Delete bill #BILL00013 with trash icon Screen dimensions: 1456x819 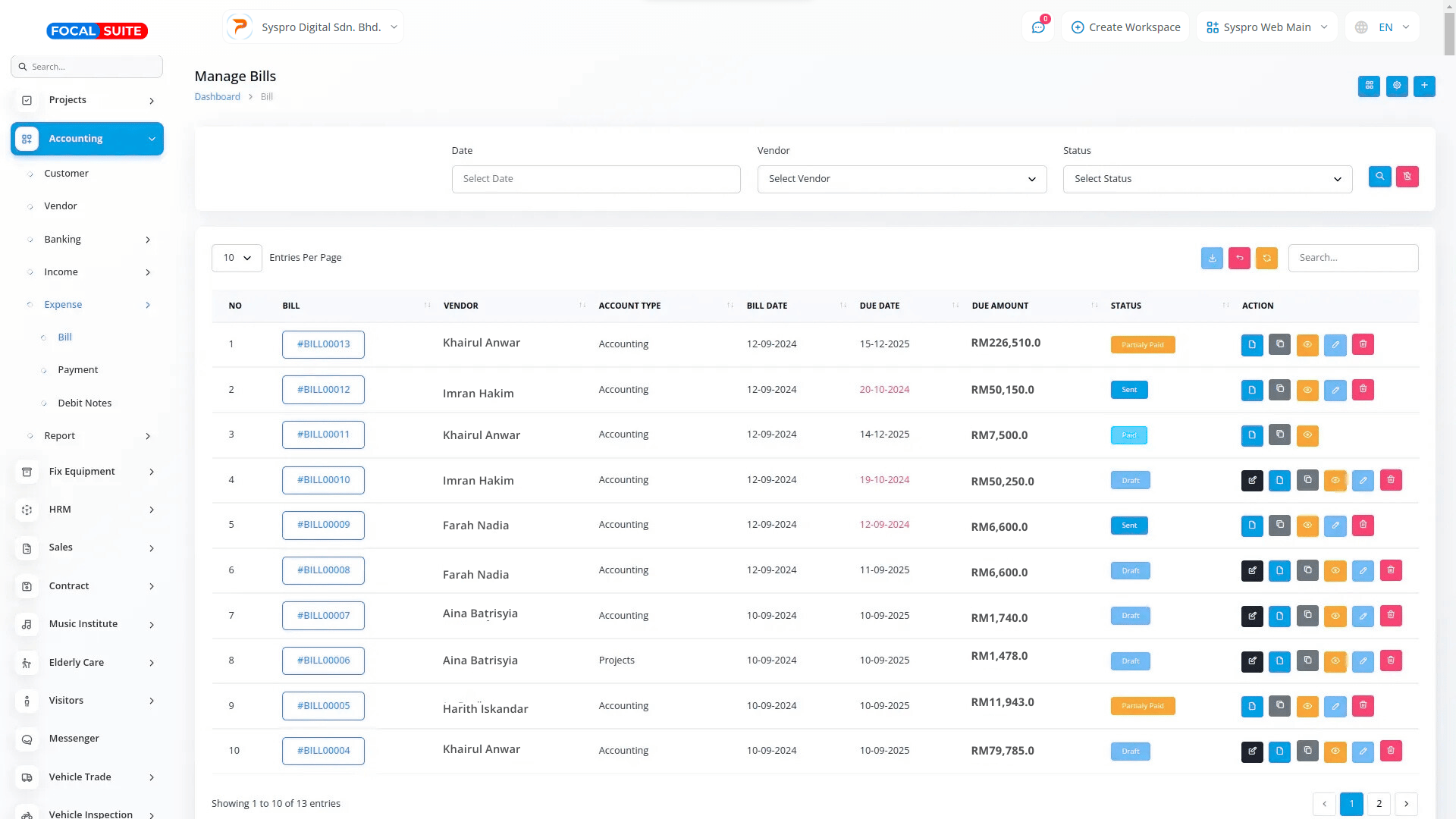coord(1363,344)
